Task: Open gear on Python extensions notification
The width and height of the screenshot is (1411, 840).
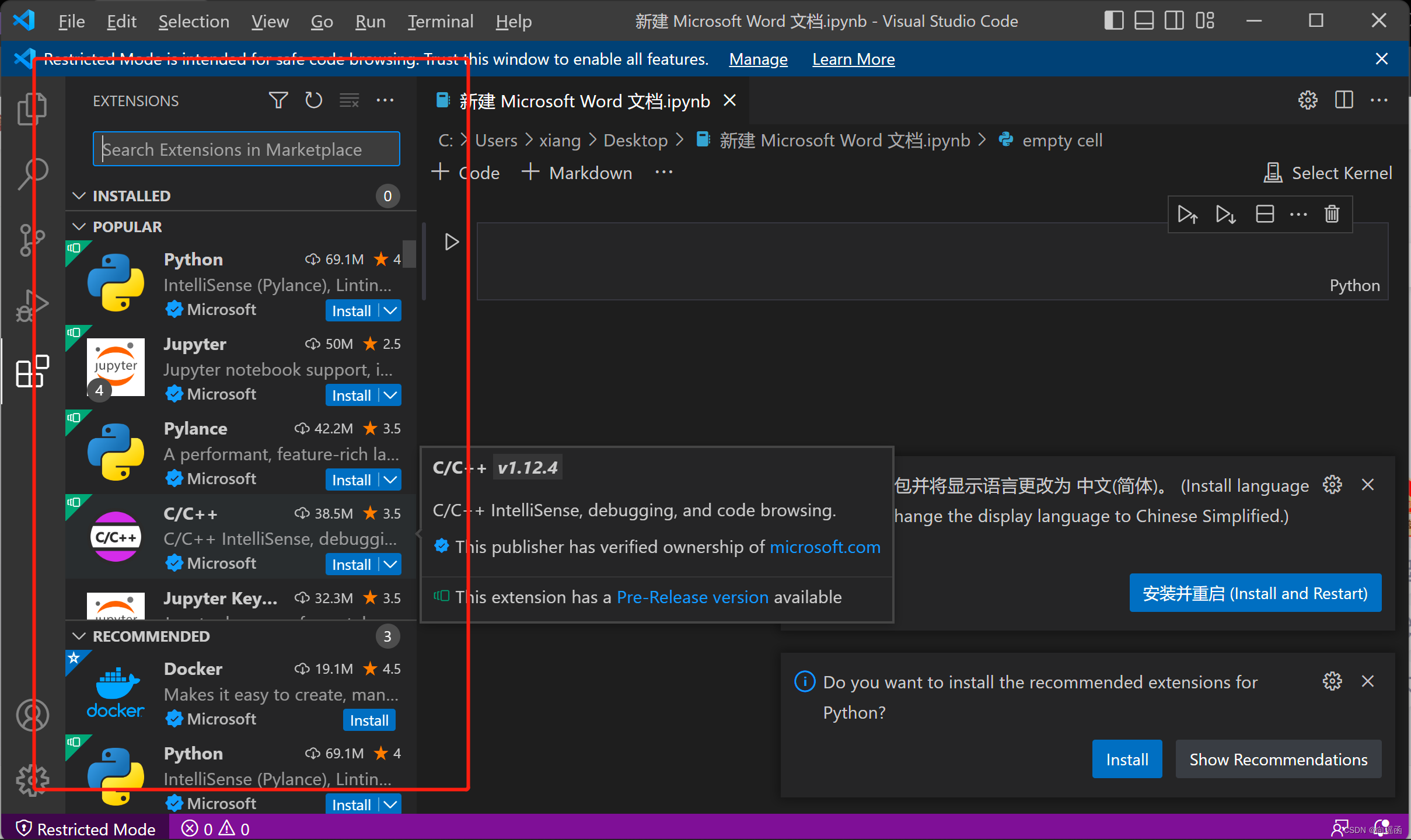Action: pos(1332,681)
